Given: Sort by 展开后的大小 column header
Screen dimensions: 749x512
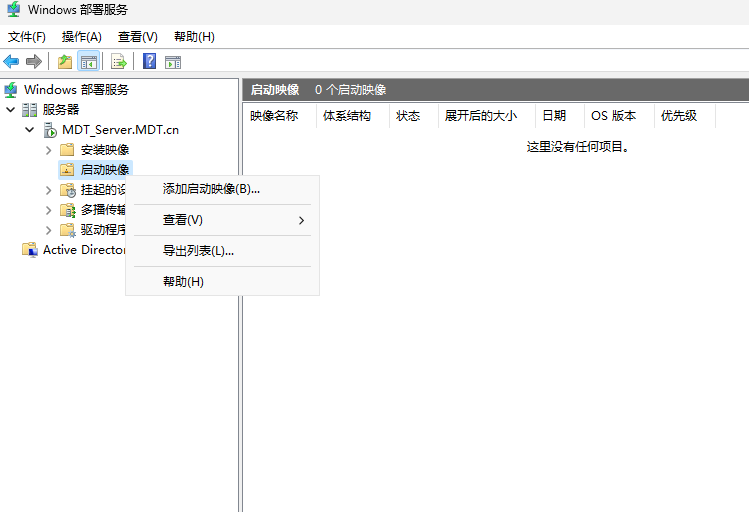Looking at the screenshot, I should pos(487,116).
